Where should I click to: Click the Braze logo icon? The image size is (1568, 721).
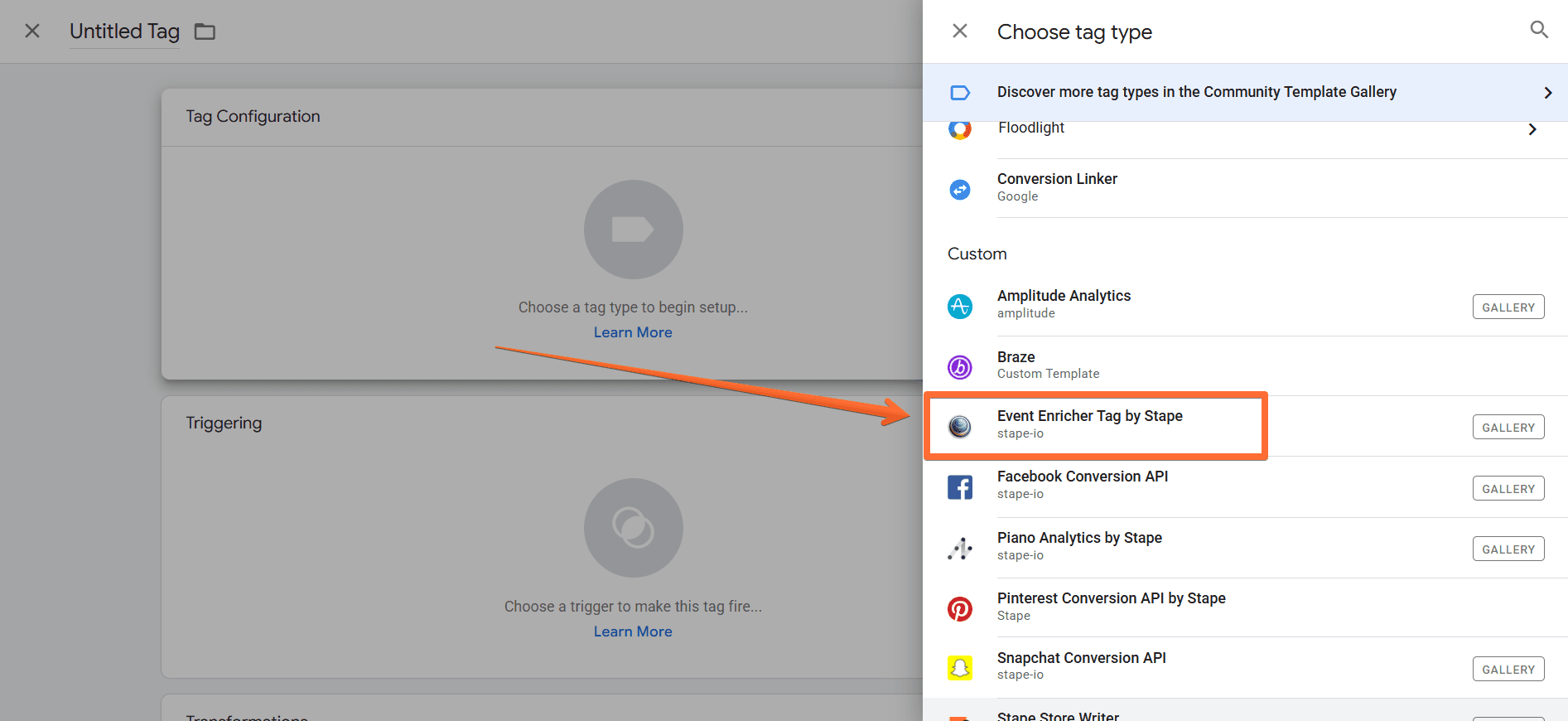[x=960, y=366]
